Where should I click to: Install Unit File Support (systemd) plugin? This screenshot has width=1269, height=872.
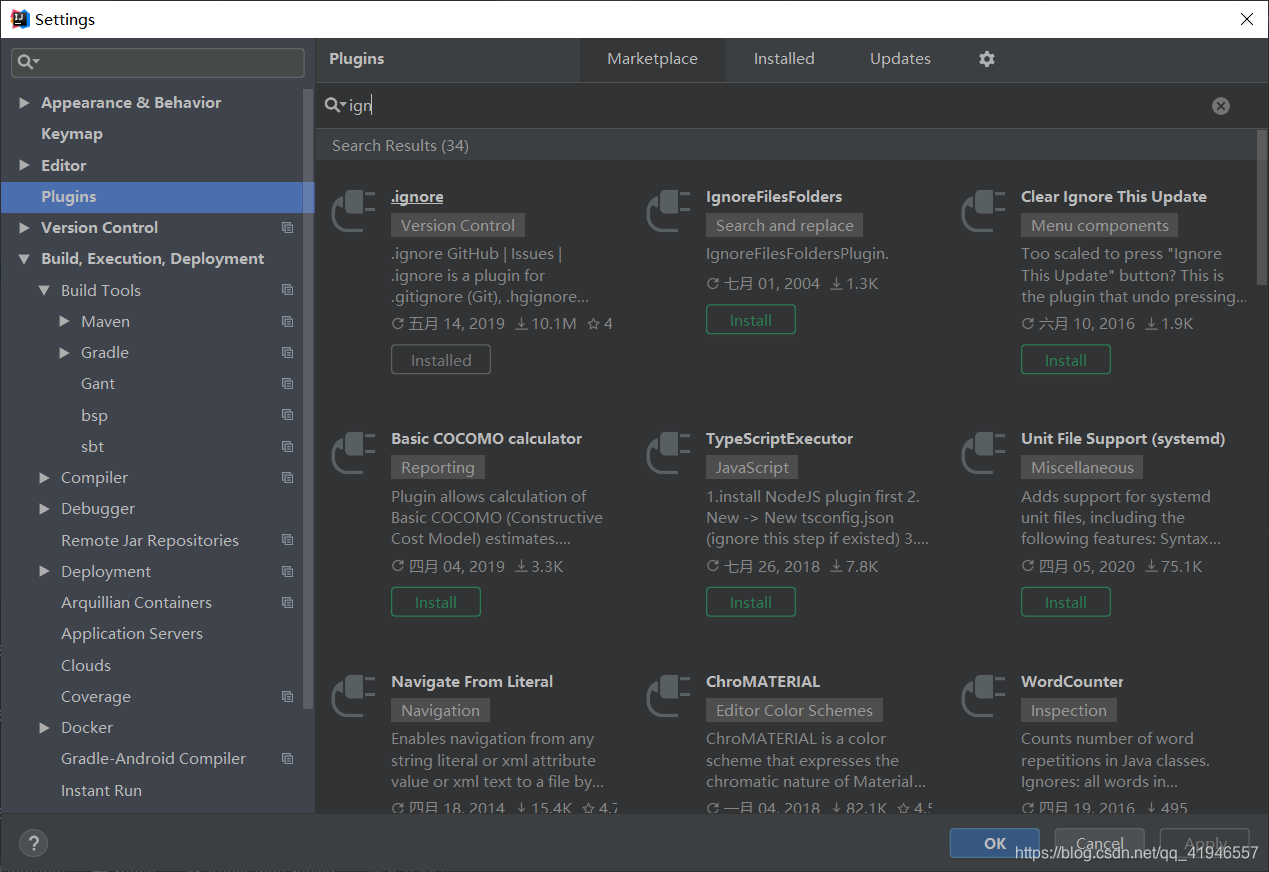click(1066, 602)
